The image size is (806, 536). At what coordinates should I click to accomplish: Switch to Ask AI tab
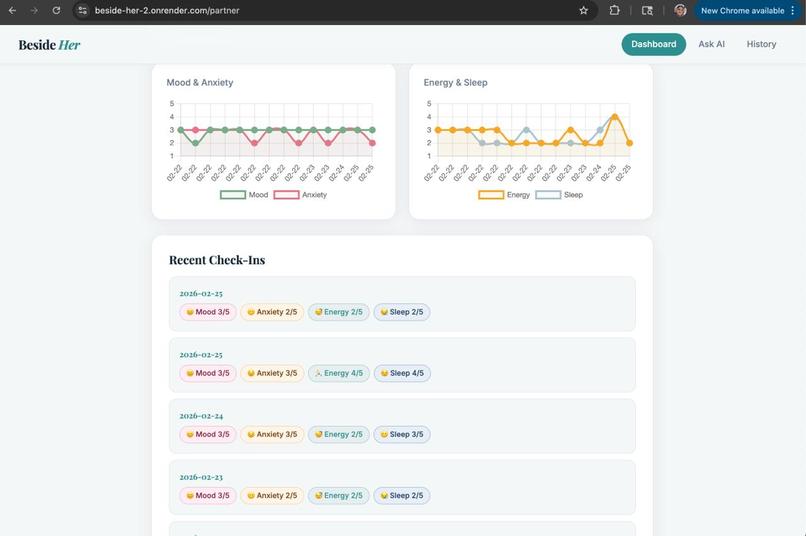711,44
